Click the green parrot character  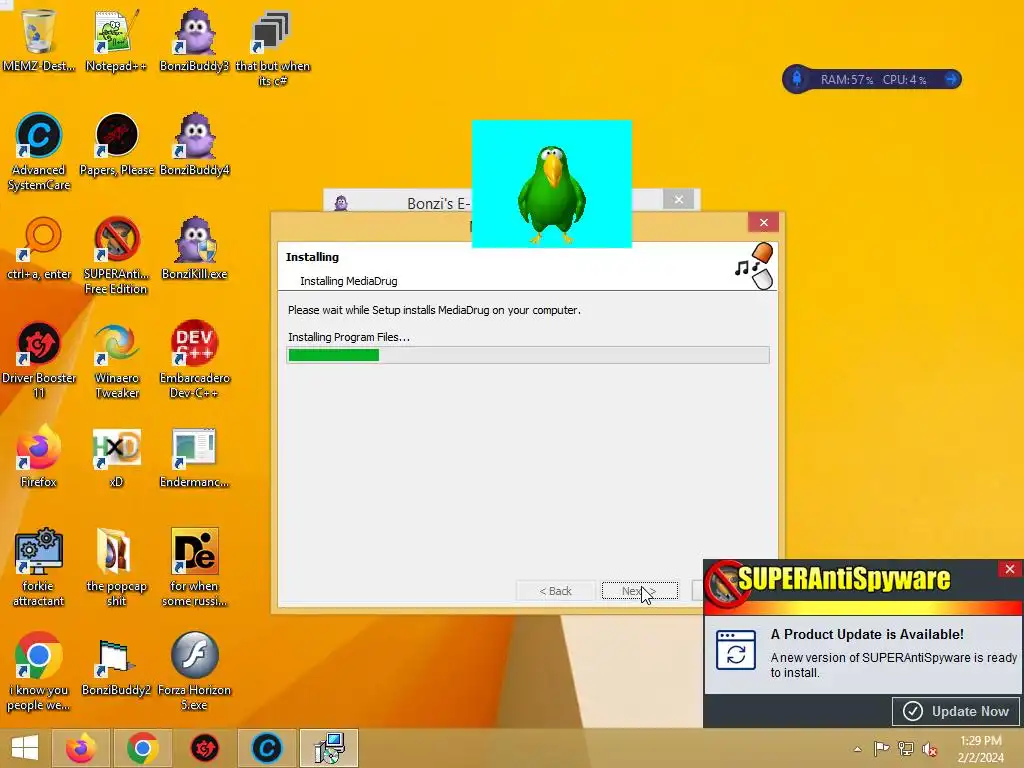tap(552, 195)
